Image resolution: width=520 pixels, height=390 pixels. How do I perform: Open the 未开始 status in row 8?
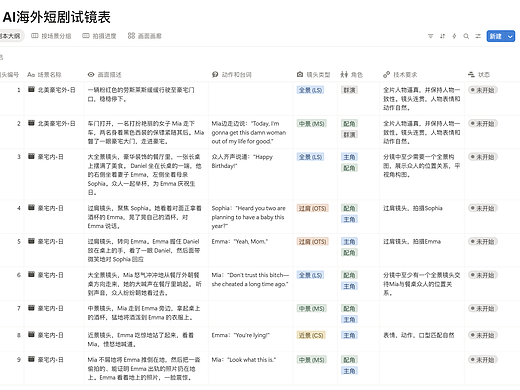[x=483, y=335]
